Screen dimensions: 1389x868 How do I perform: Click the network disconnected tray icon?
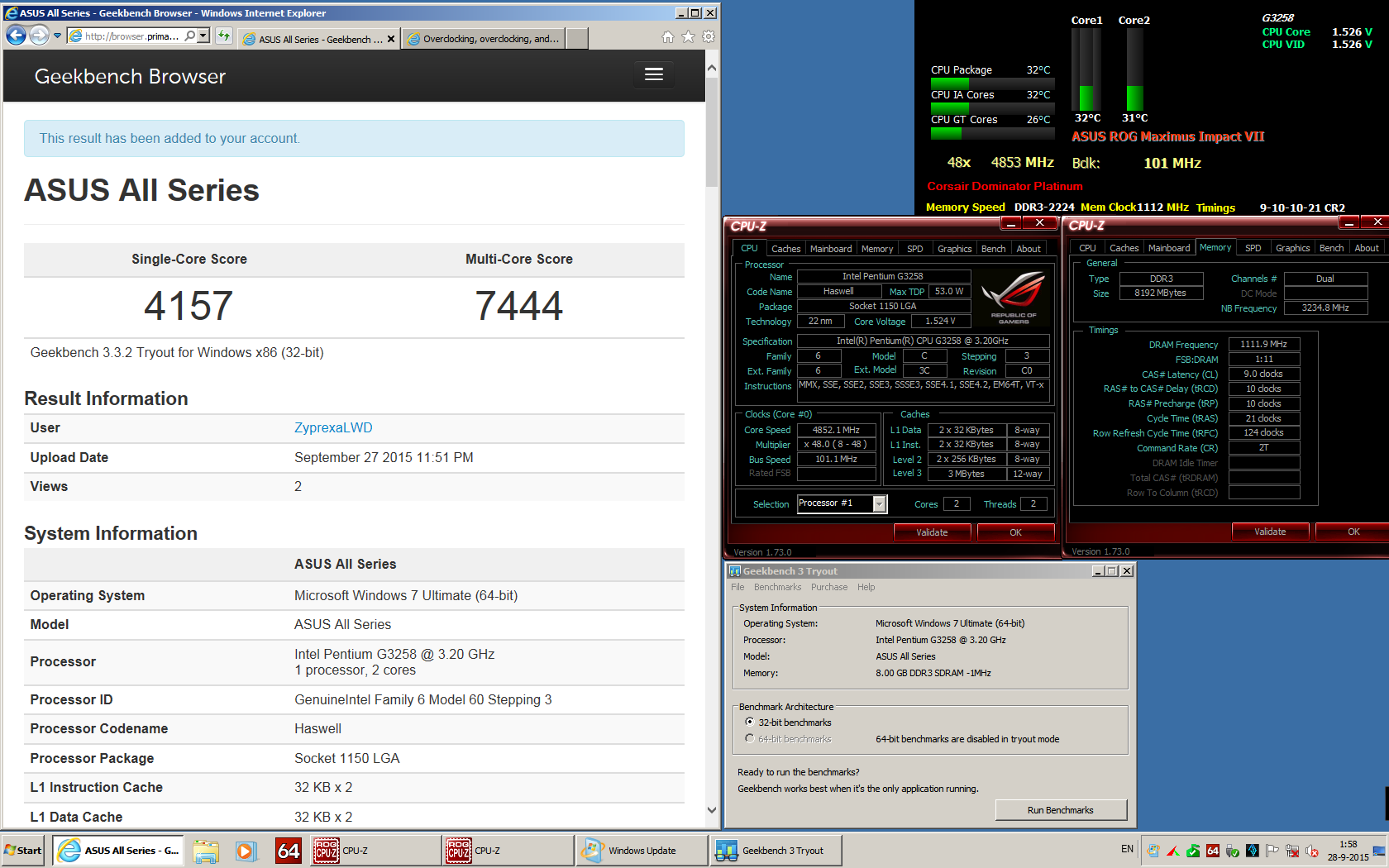pyautogui.click(x=1292, y=851)
